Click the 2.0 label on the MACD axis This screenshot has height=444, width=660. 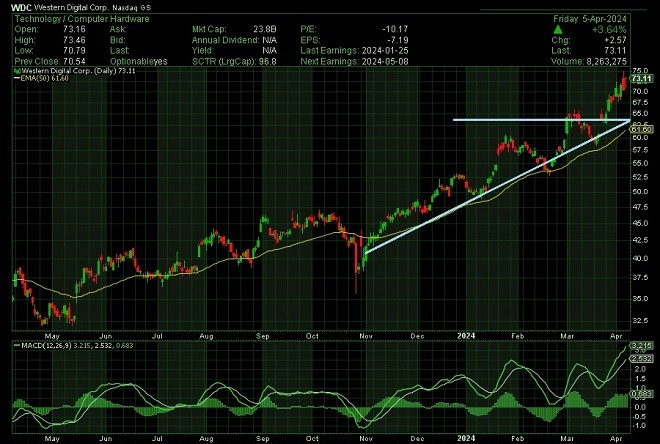[640, 370]
